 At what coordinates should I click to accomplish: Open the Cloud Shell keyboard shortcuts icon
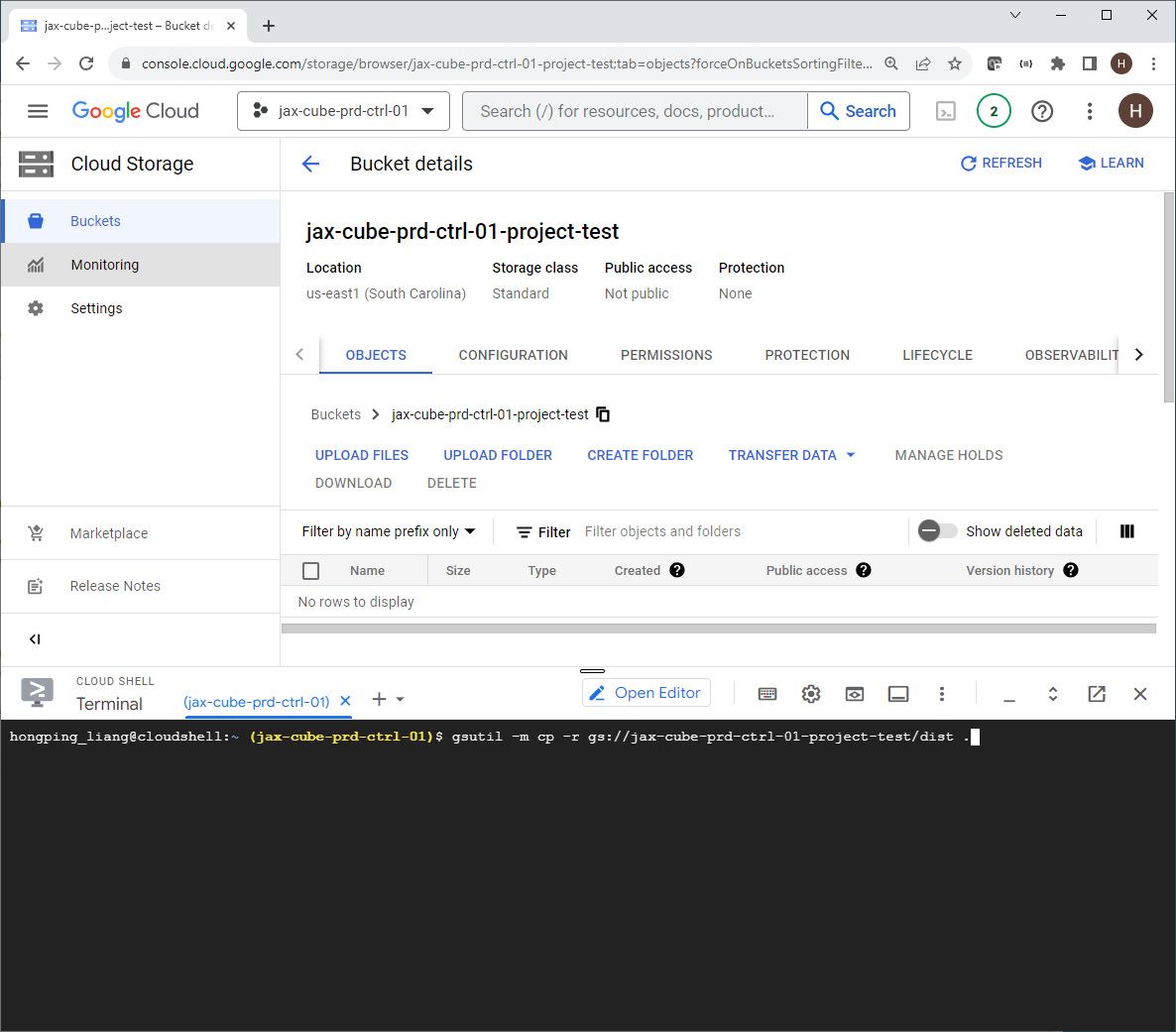767,693
